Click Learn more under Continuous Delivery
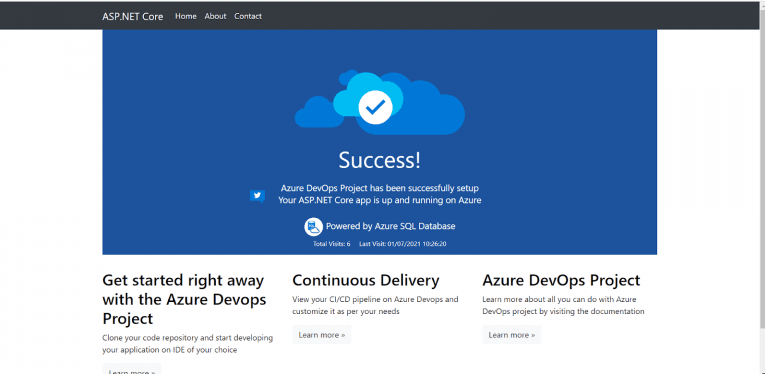Viewport: 765px width, 374px height. 322,335
